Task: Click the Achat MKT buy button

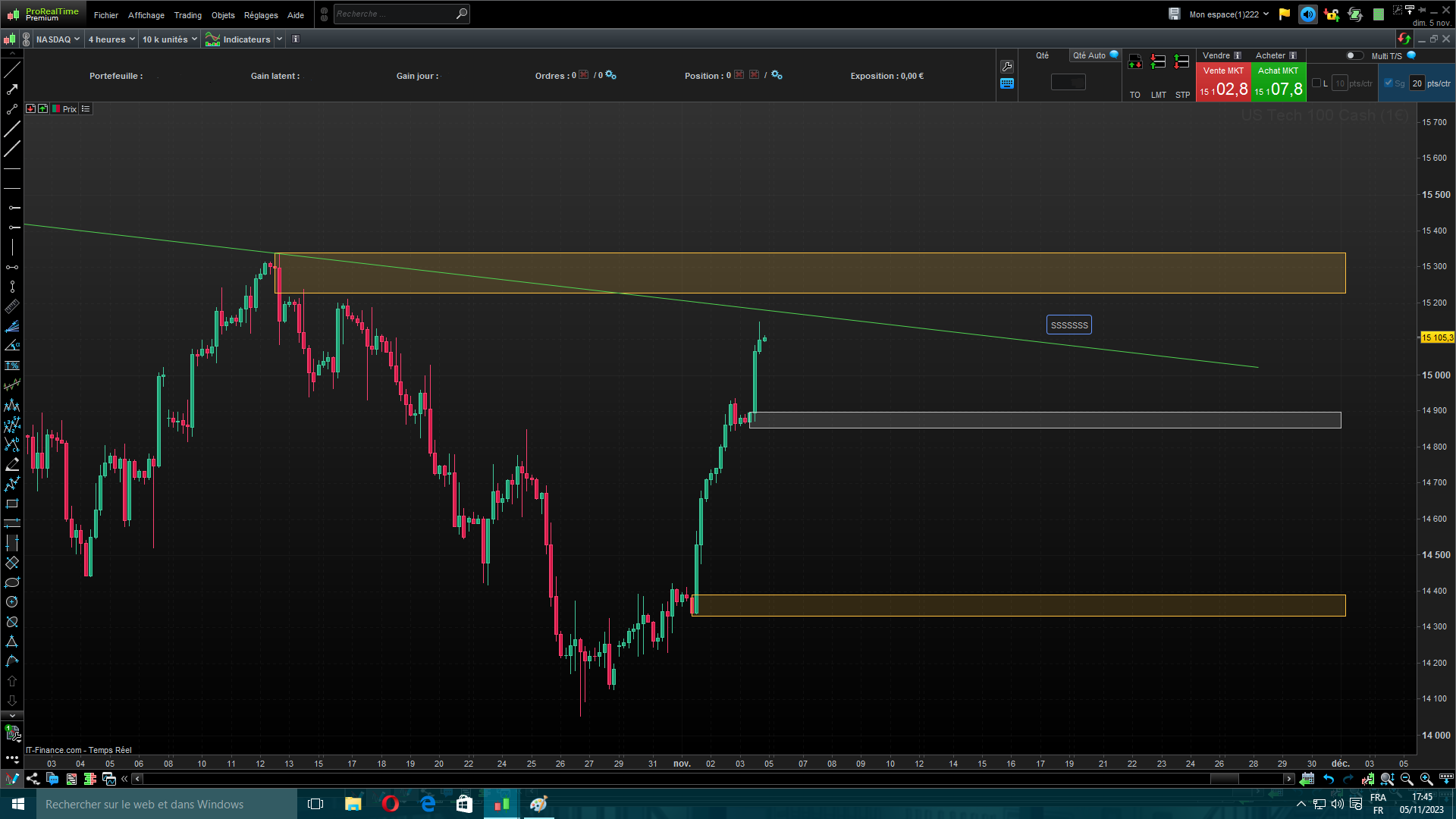Action: click(1279, 82)
